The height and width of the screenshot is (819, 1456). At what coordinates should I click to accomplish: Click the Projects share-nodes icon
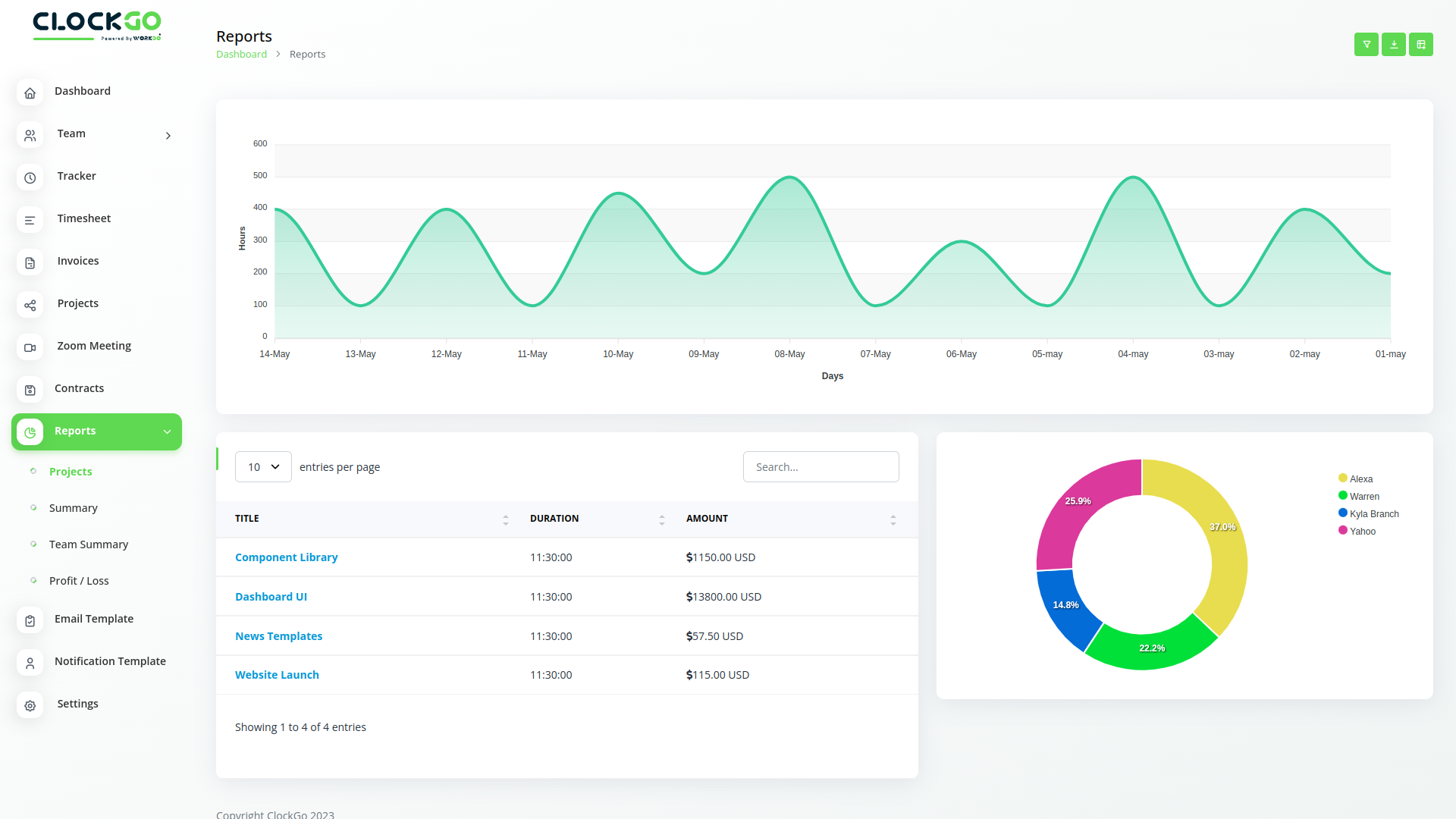(30, 305)
